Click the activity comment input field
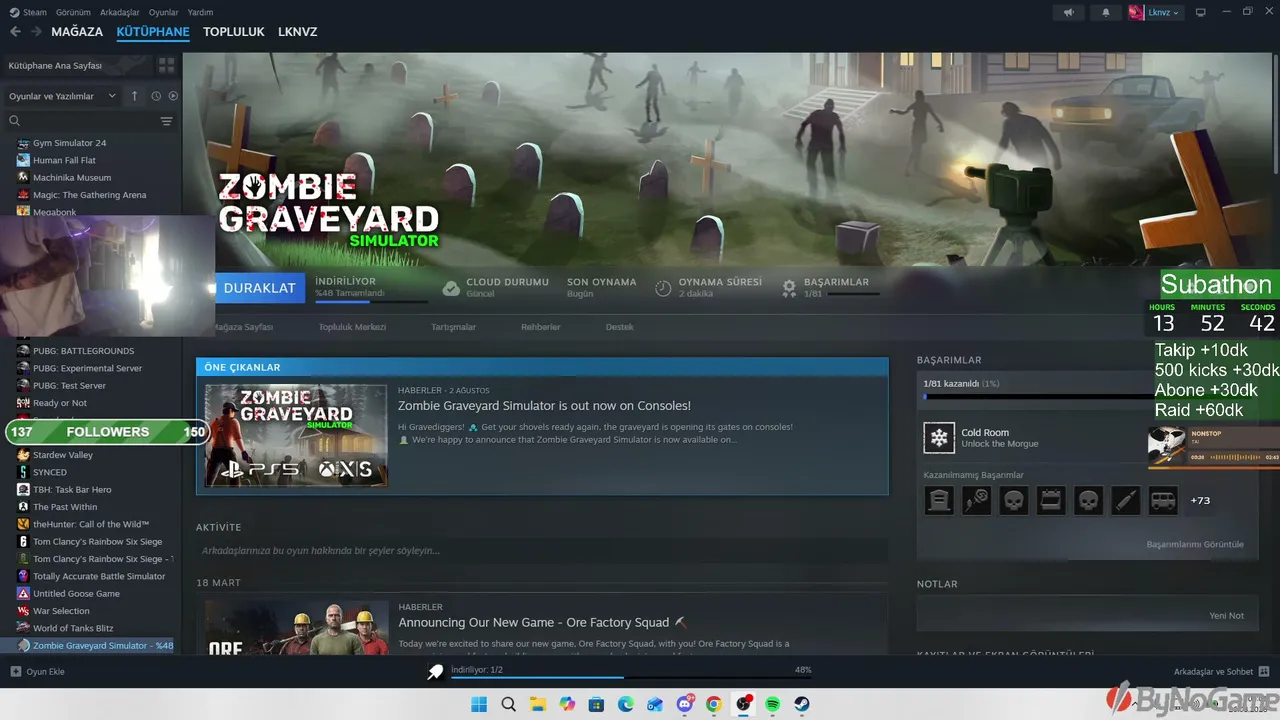The image size is (1280, 720). (x=542, y=551)
